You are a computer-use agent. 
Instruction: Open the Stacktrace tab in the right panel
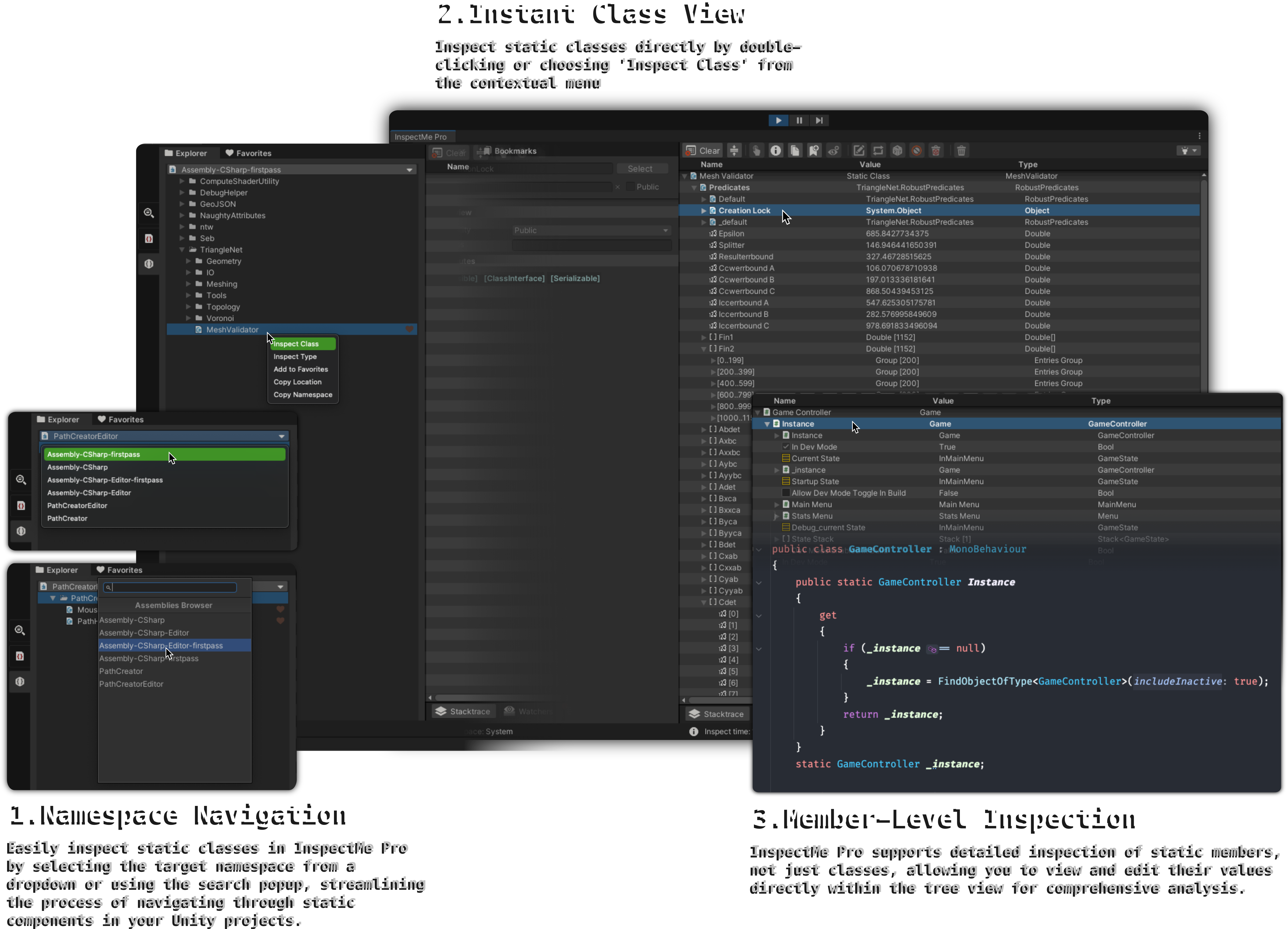(x=717, y=714)
